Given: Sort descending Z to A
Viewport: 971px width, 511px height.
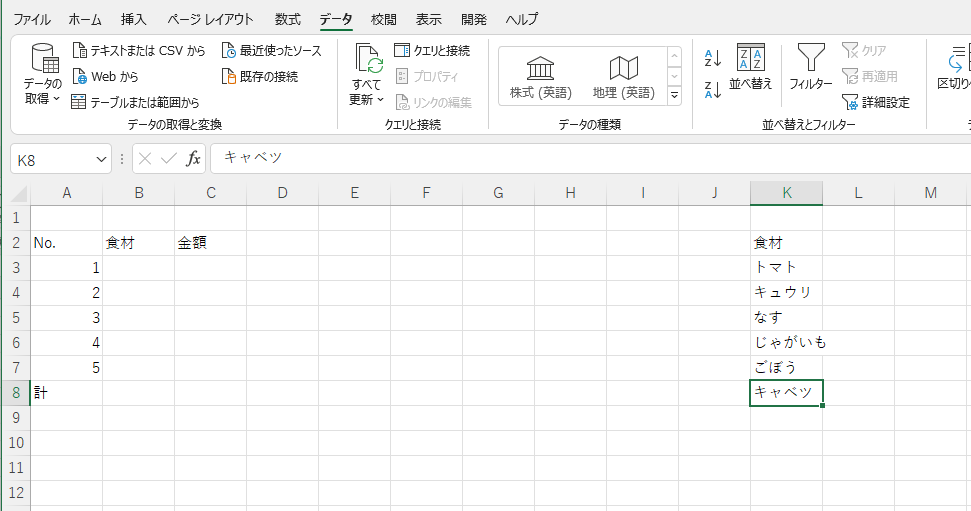Looking at the screenshot, I should point(713,90).
